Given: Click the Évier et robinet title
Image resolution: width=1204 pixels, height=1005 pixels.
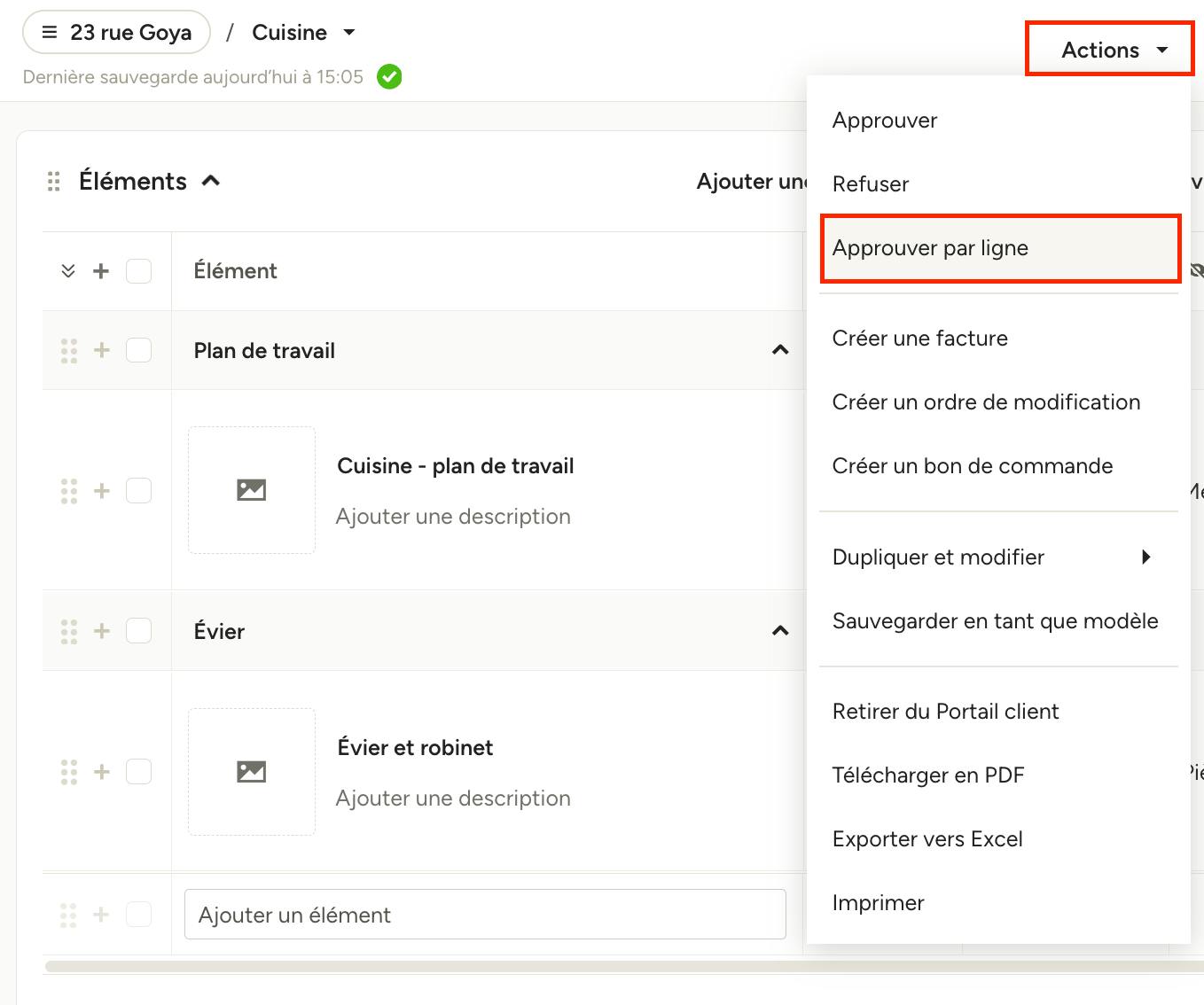Looking at the screenshot, I should point(415,748).
